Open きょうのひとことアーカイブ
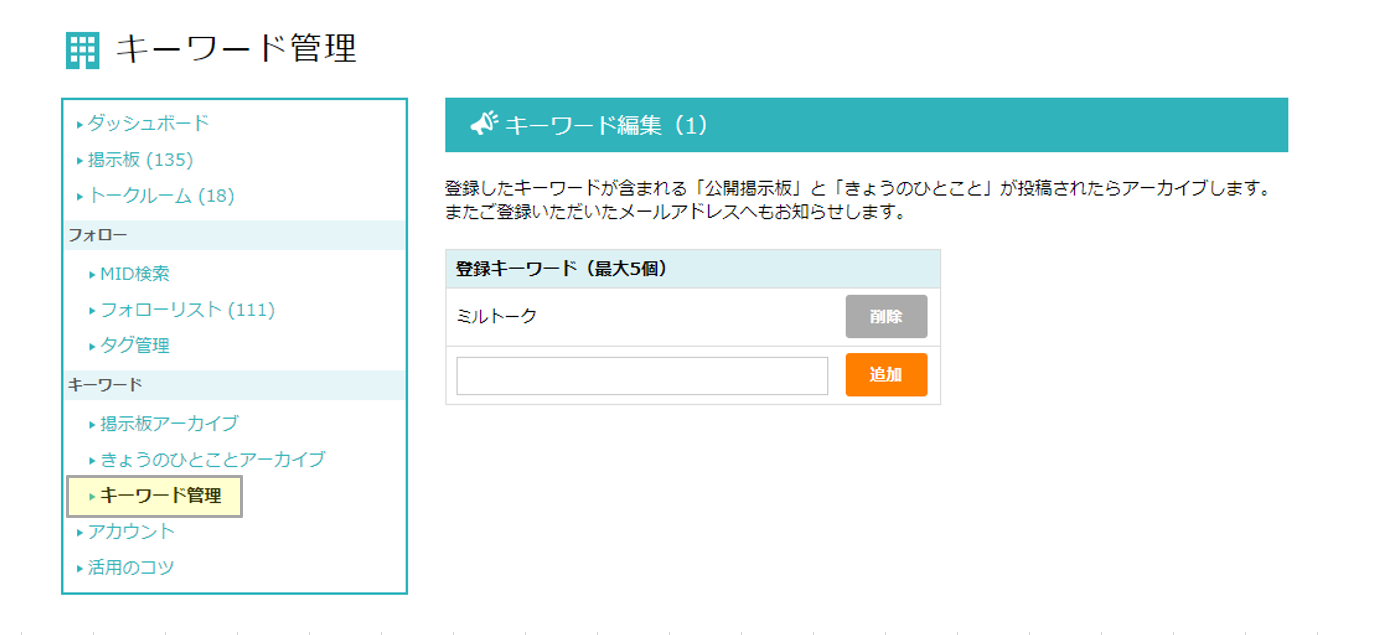This screenshot has height=635, width=1387. click(212, 460)
